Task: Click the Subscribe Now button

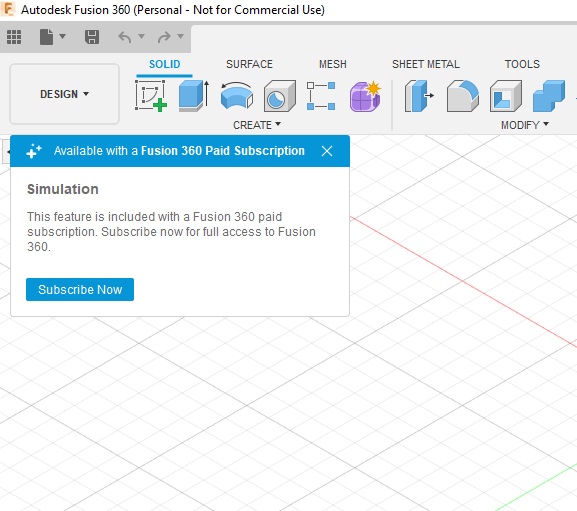Action: [x=80, y=290]
